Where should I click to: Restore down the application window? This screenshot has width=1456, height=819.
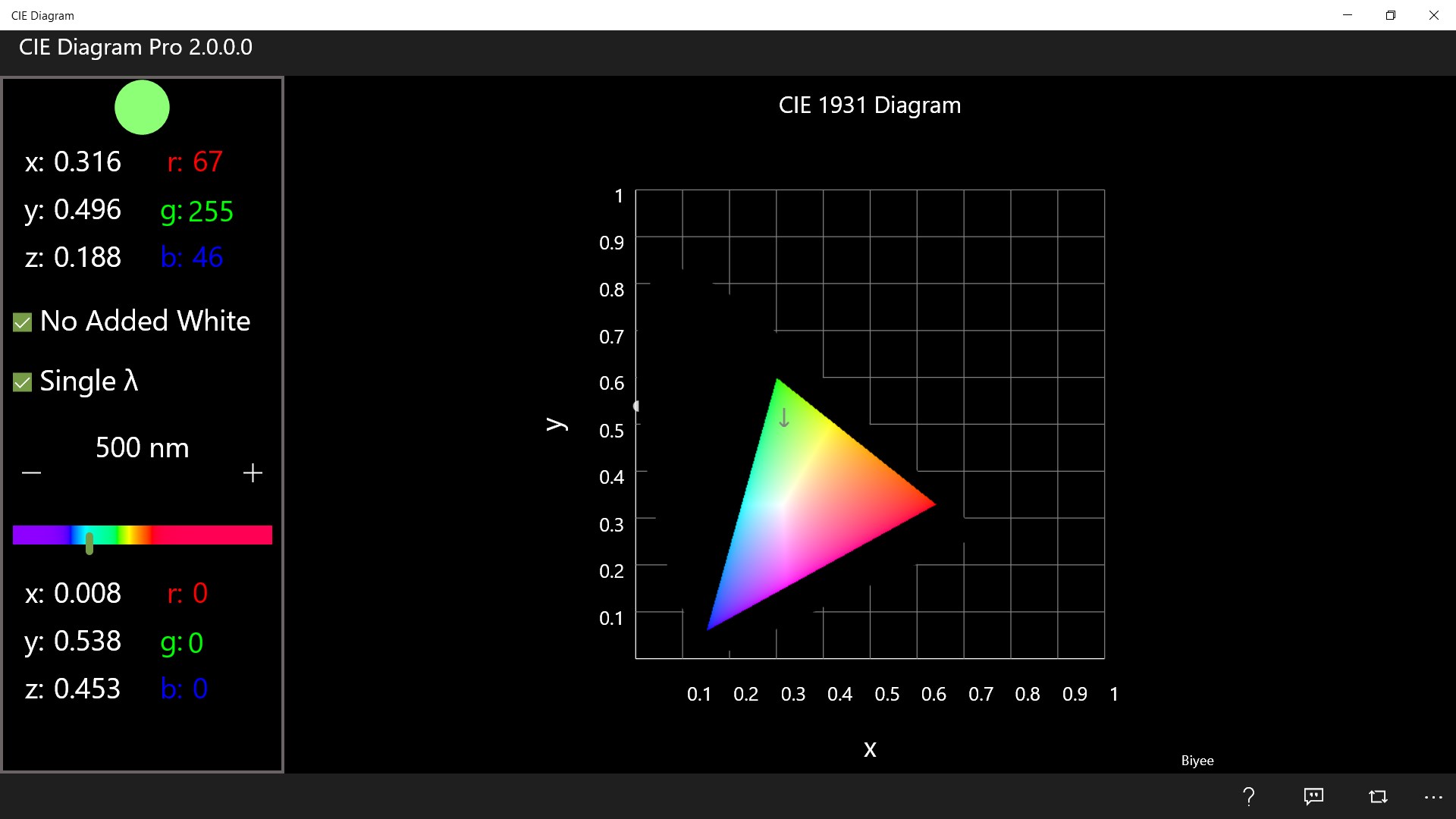pyautogui.click(x=1390, y=15)
